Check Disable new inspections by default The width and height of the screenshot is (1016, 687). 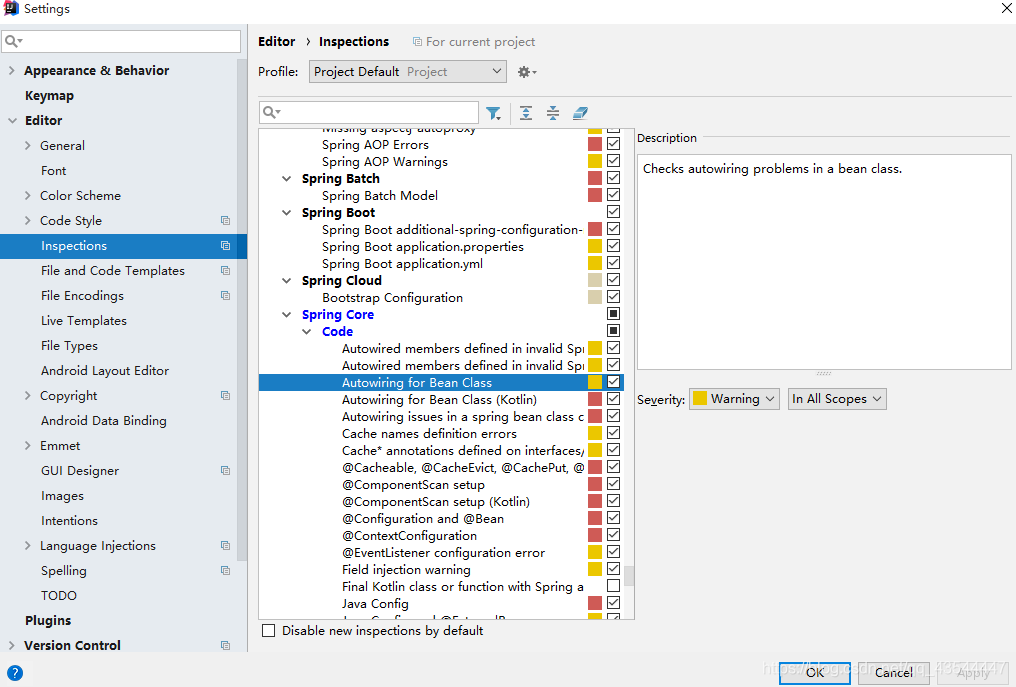click(268, 631)
